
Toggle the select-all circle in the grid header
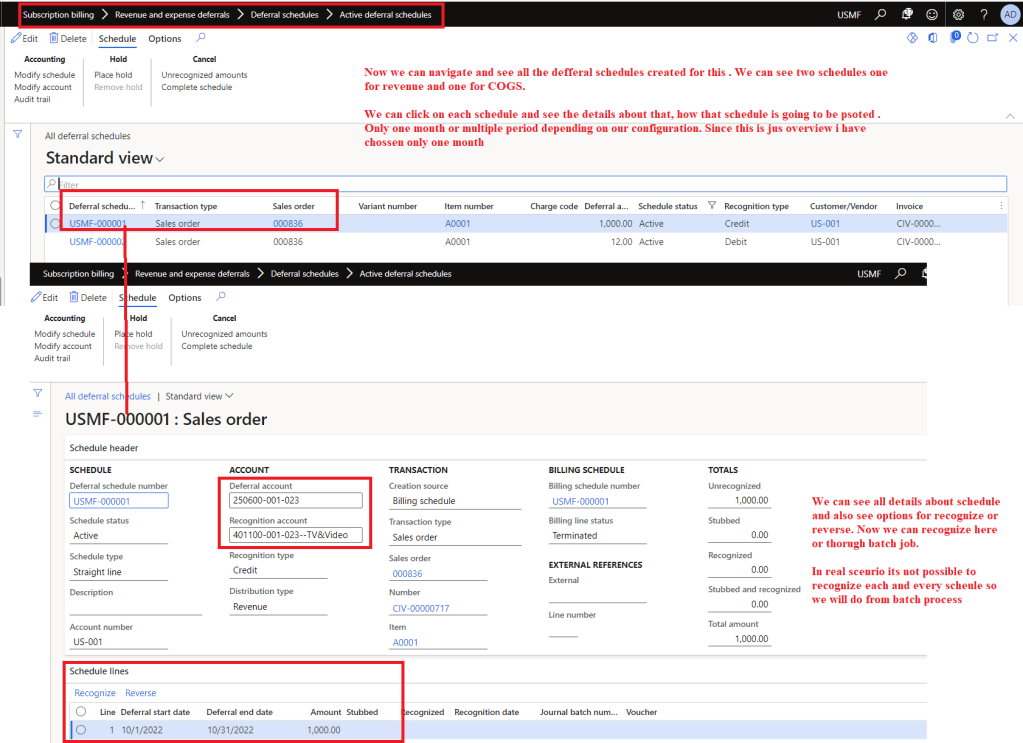click(55, 206)
